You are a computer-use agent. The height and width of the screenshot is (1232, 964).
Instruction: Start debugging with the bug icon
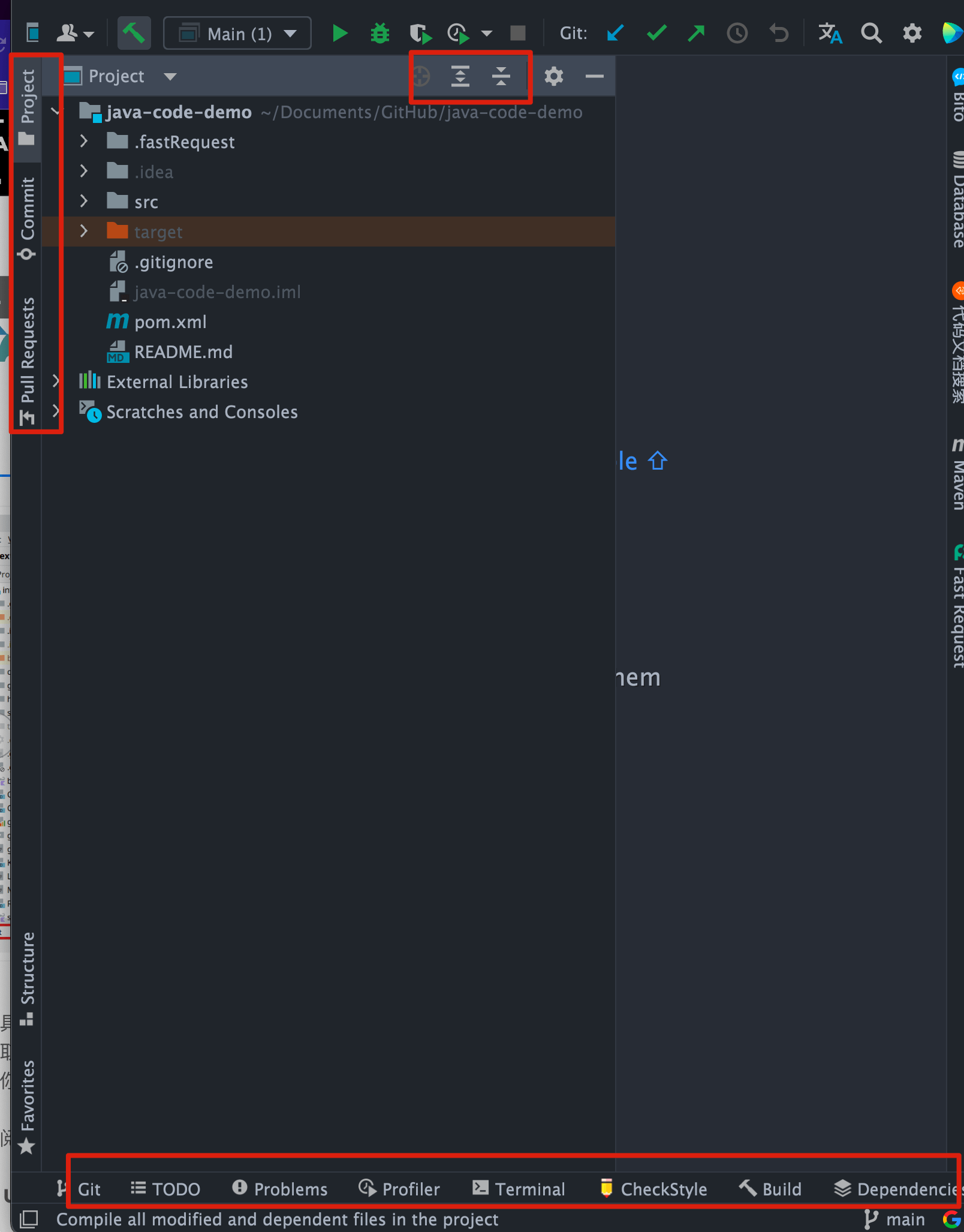tap(380, 34)
